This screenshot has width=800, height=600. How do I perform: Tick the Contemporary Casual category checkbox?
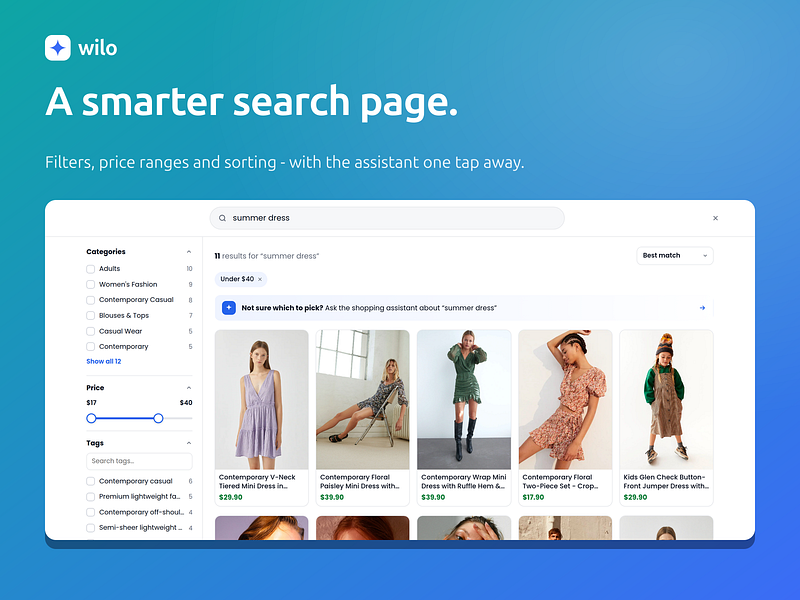(90, 300)
